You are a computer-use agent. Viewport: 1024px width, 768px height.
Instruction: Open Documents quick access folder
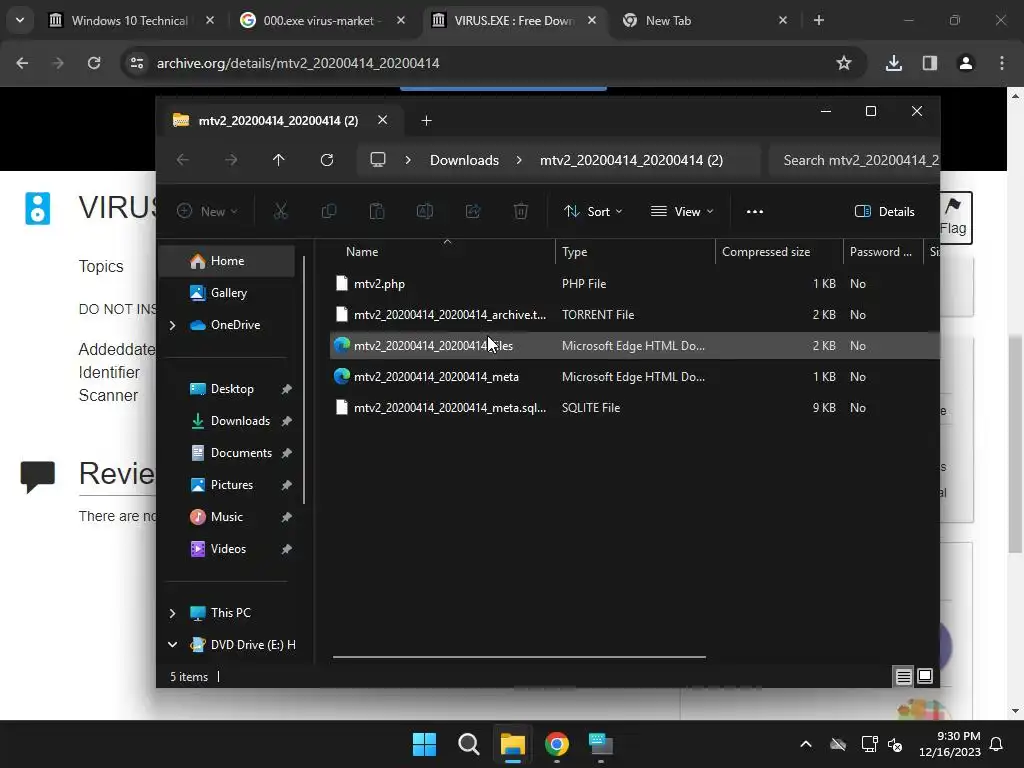241,453
